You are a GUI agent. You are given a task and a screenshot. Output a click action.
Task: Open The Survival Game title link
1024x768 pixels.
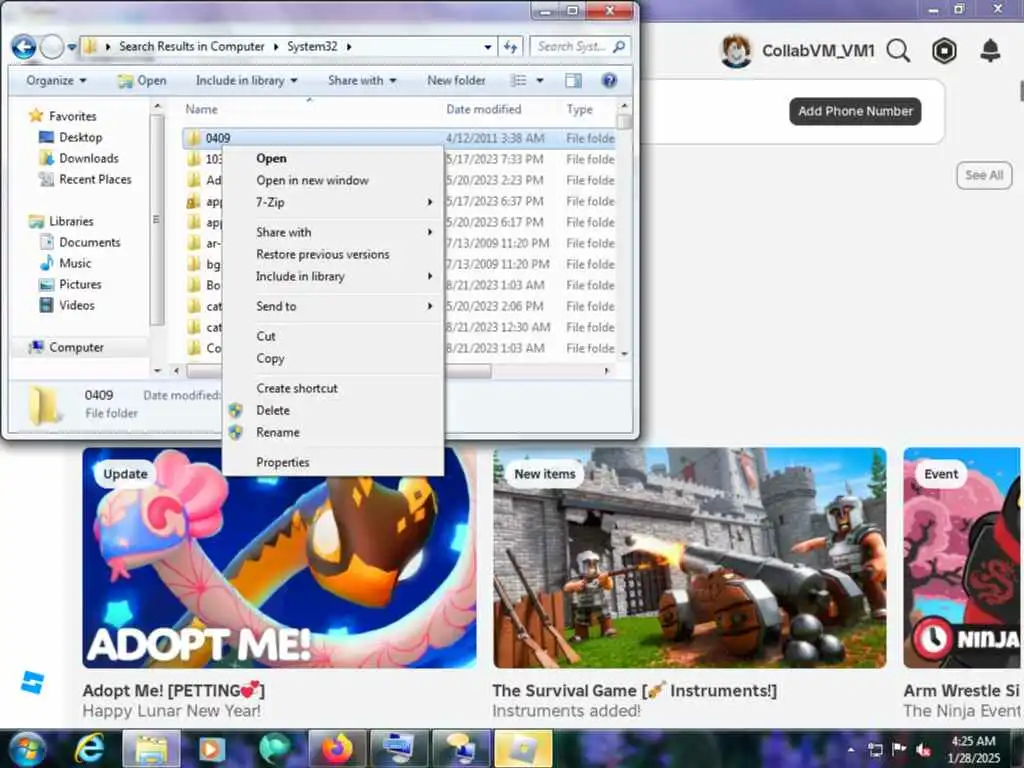pos(635,690)
